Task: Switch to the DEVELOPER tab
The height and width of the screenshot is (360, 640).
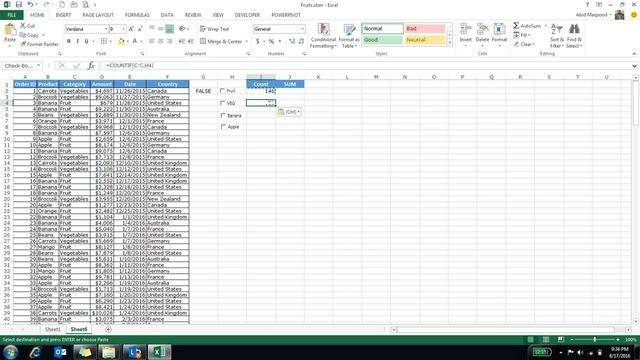Action: click(x=247, y=15)
